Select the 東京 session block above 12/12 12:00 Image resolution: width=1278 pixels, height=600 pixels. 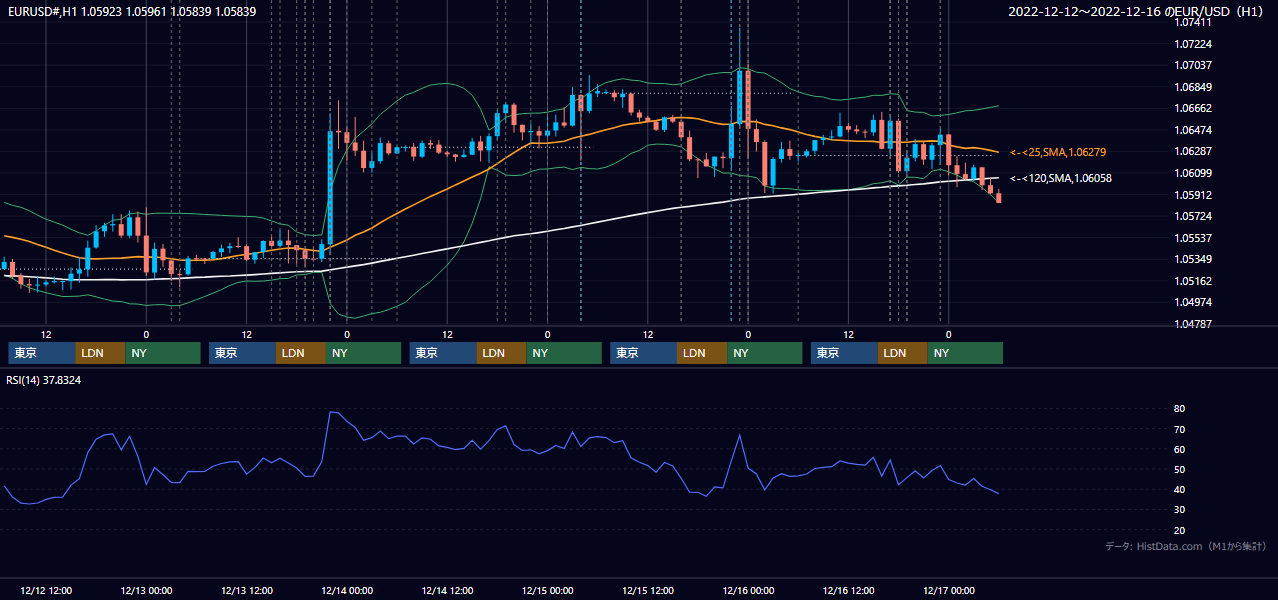tap(42, 353)
